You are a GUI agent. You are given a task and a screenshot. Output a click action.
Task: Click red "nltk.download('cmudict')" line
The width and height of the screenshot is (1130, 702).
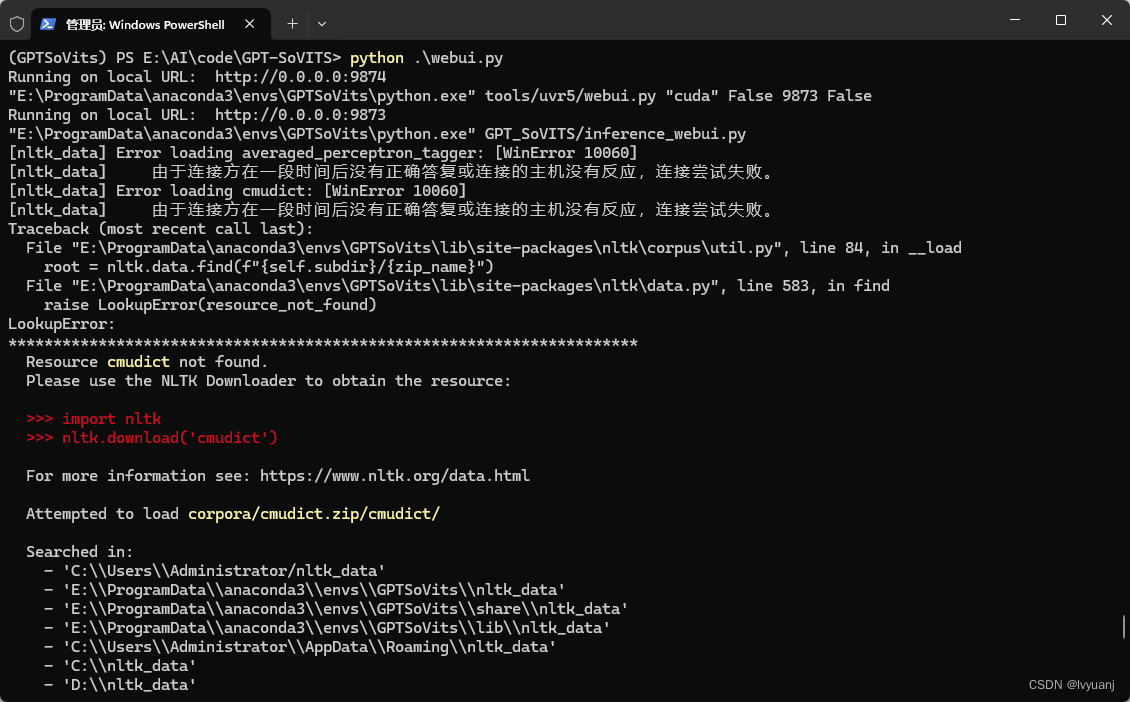[x=169, y=438]
